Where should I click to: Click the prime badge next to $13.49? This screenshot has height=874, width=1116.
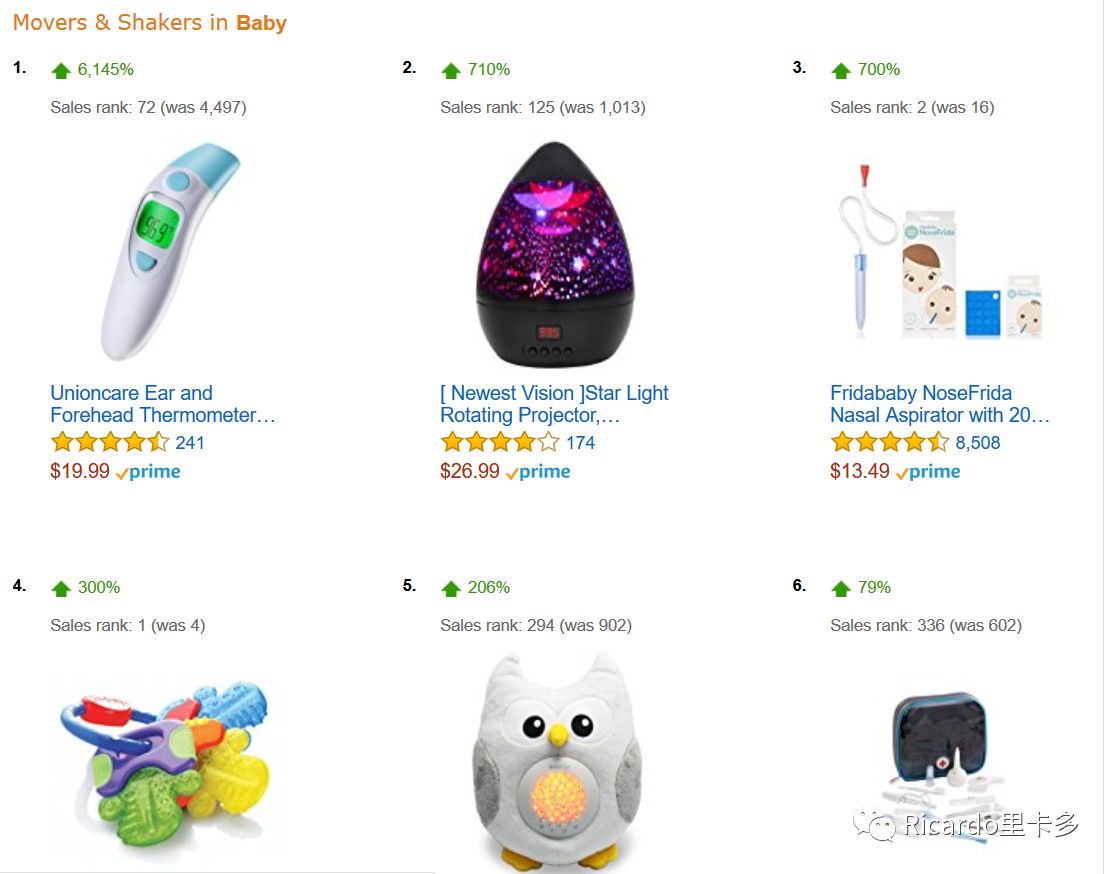pyautogui.click(x=928, y=472)
